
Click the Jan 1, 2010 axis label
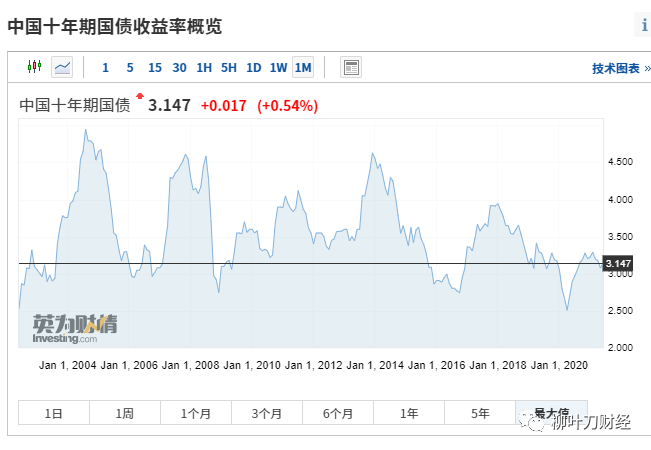coord(252,365)
